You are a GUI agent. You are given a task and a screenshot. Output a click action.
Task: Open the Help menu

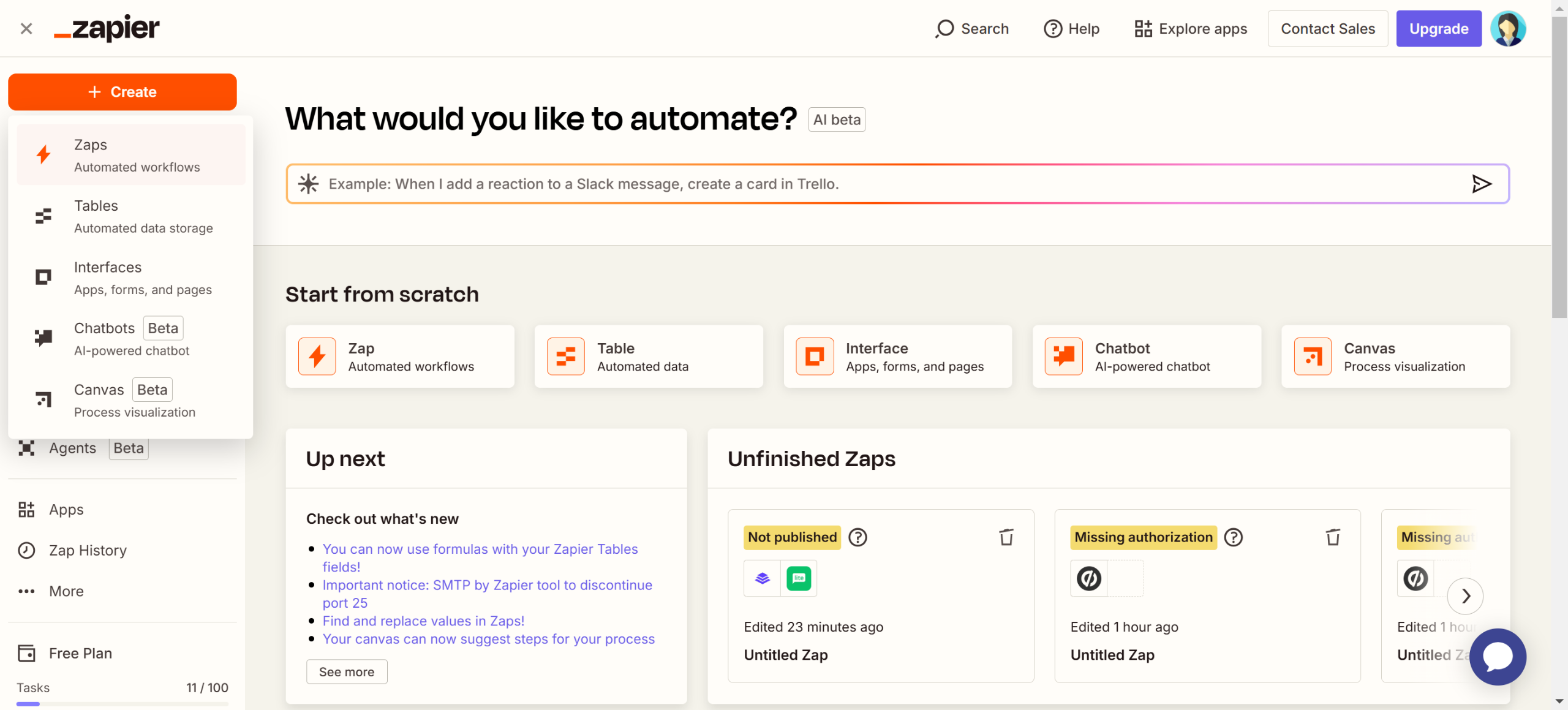[x=1071, y=29]
